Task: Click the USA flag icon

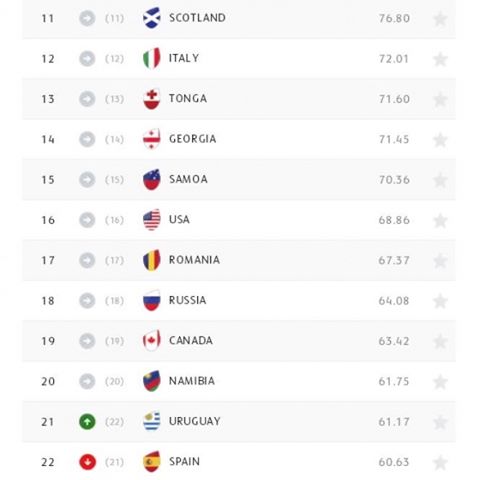Action: tap(152, 220)
